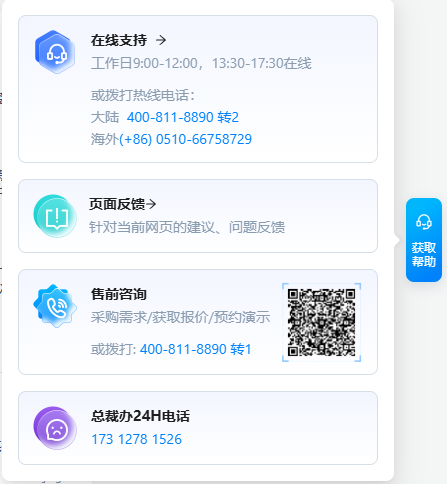Open the 页面反馈 page feedback link

[117, 204]
